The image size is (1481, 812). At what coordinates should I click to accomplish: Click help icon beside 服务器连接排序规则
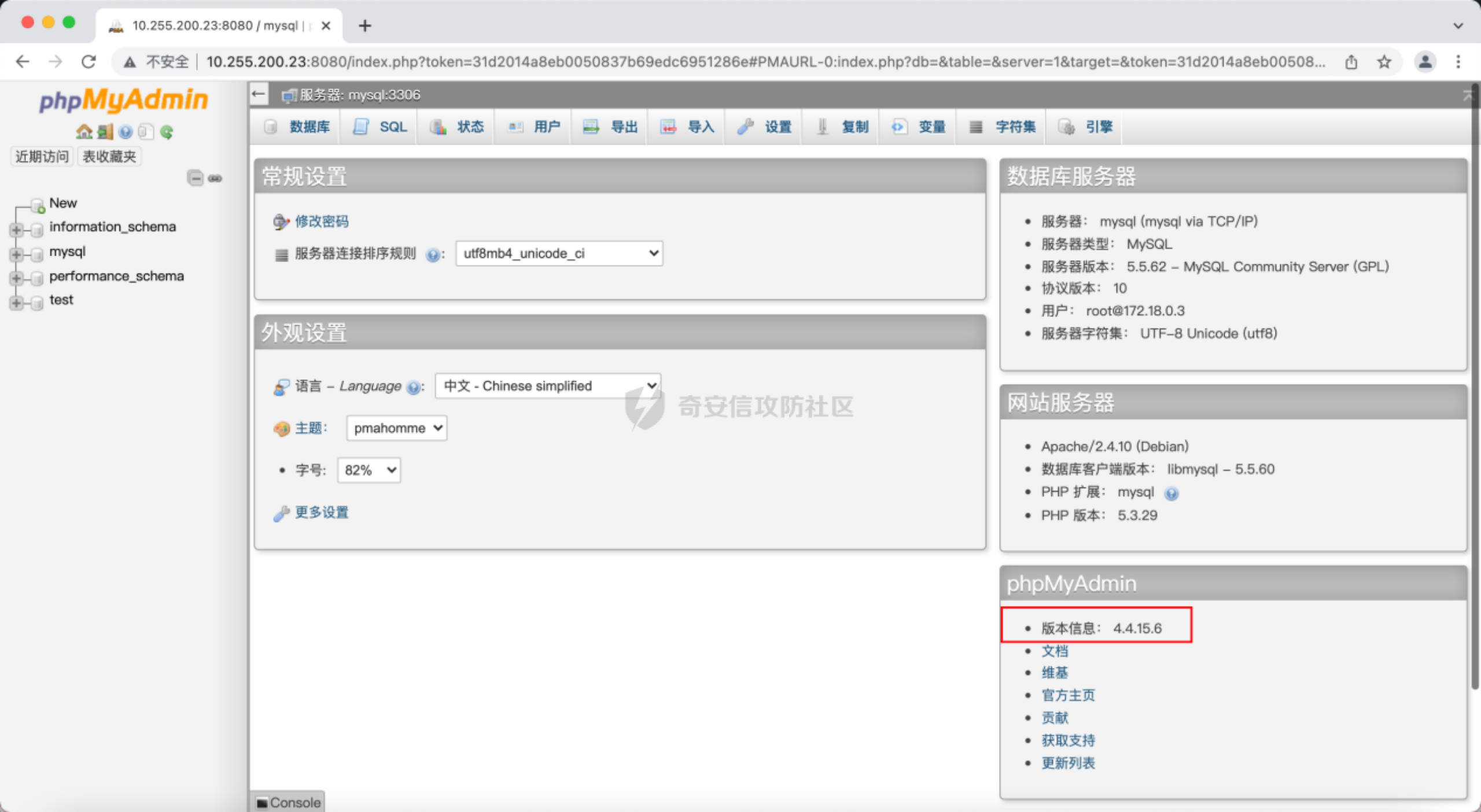pos(432,254)
